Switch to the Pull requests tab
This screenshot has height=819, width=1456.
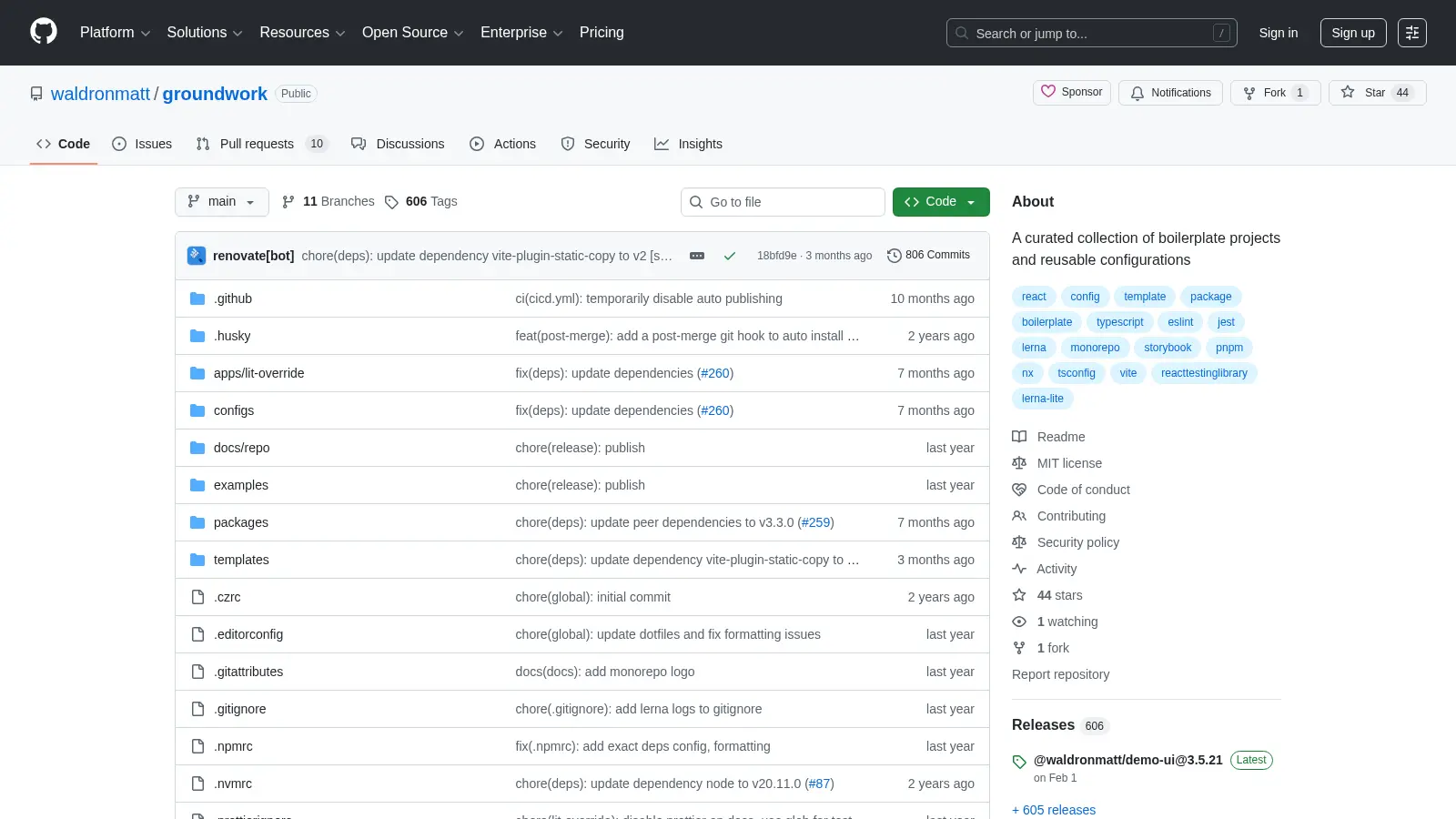pyautogui.click(x=261, y=144)
